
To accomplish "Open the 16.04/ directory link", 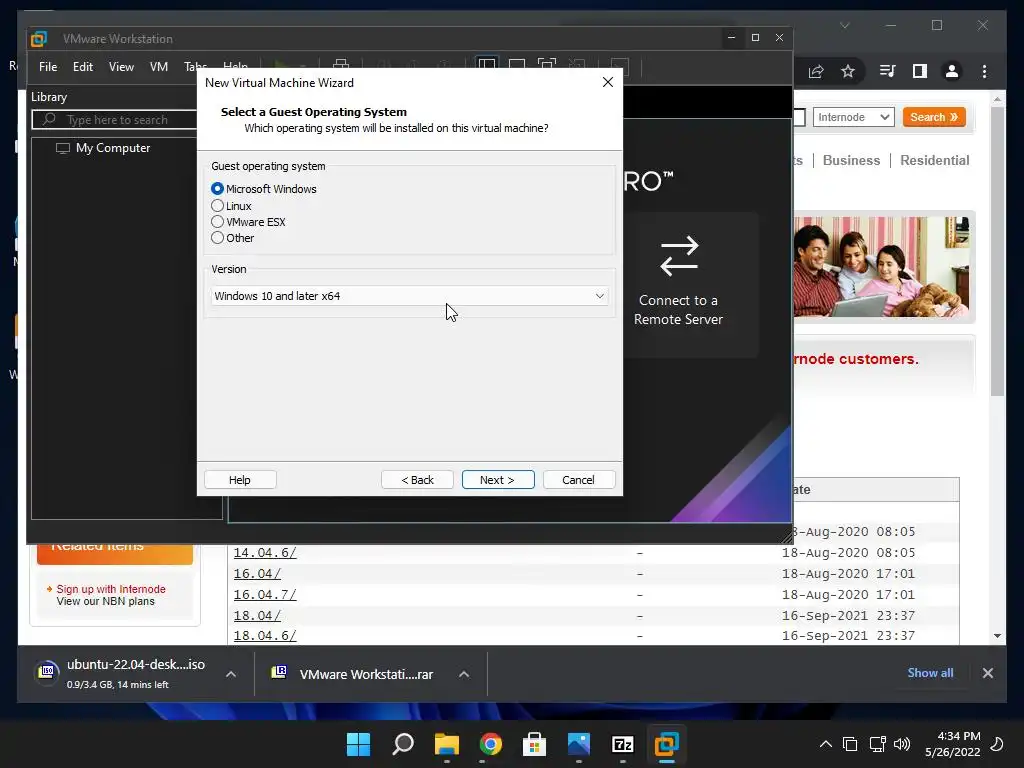I will point(257,573).
